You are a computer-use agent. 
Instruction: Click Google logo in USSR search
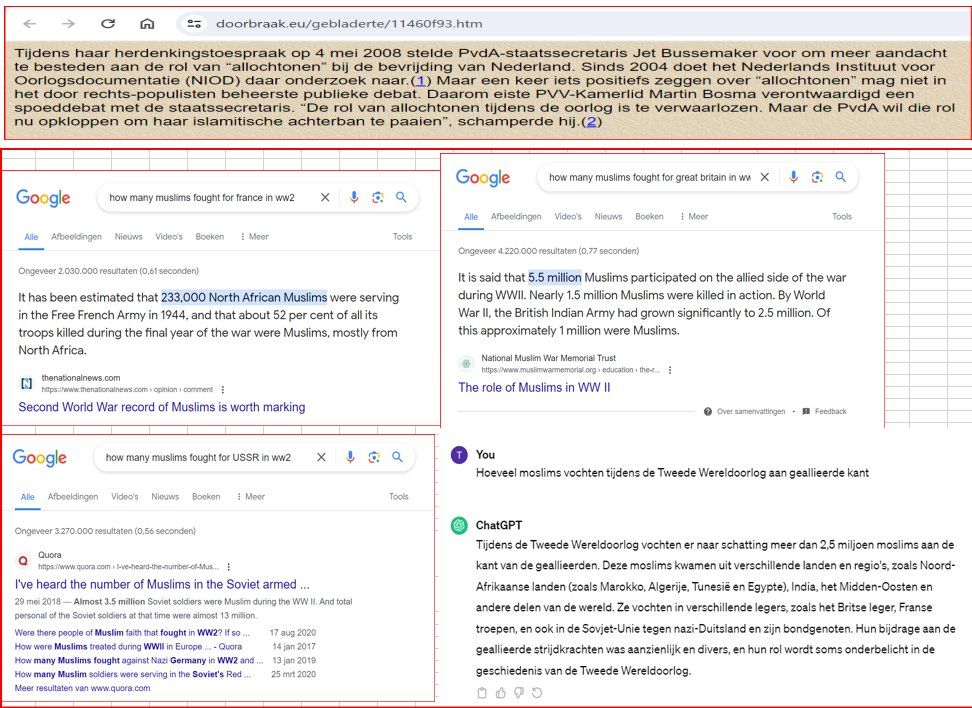point(40,458)
